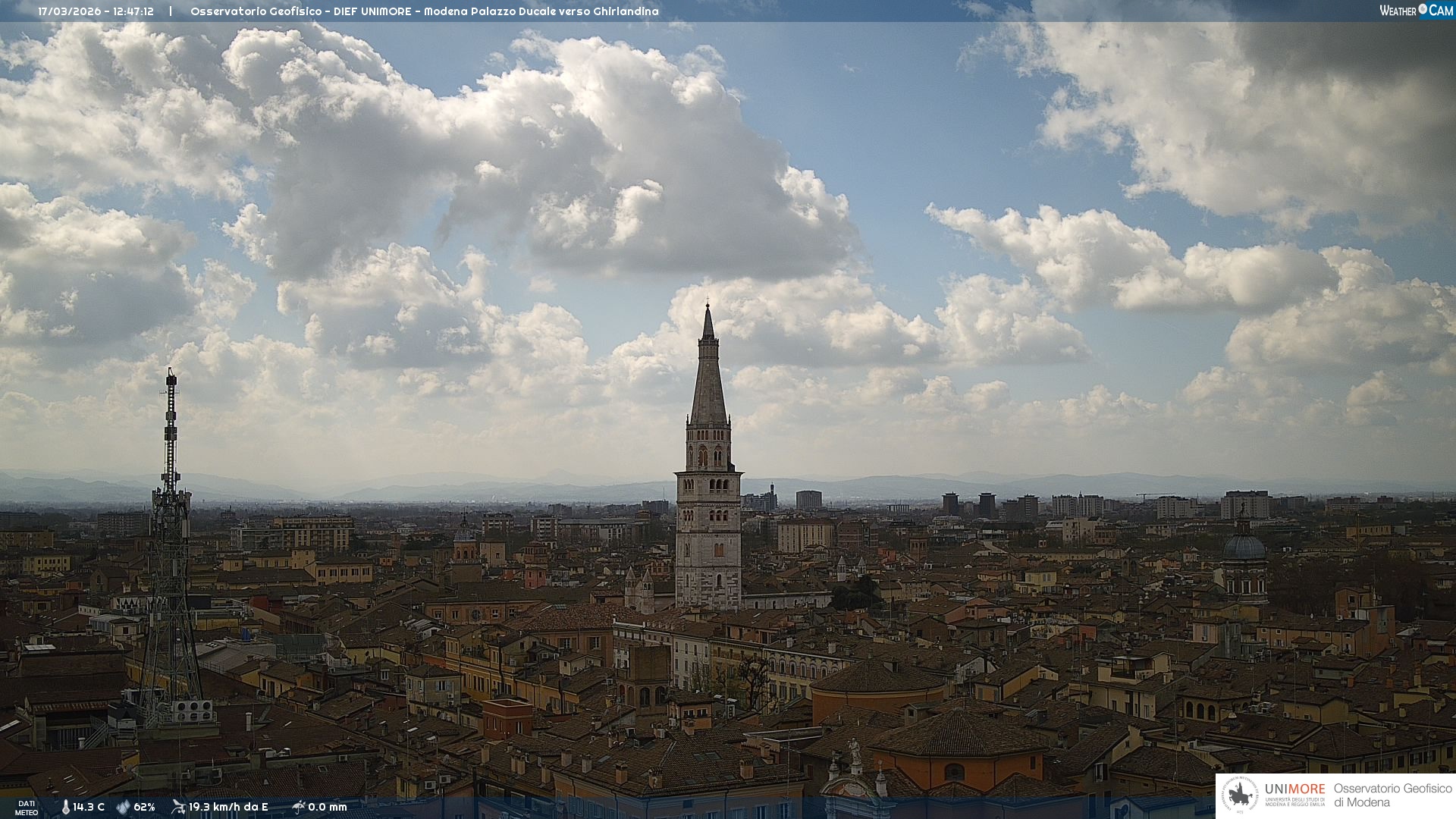Select the 62% humidity value

144,808
